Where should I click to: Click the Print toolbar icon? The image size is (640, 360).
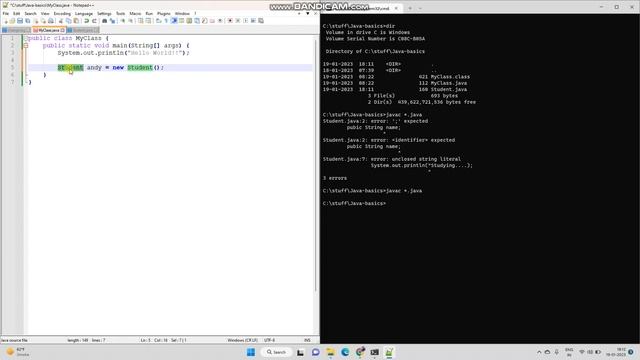(x=51, y=20)
